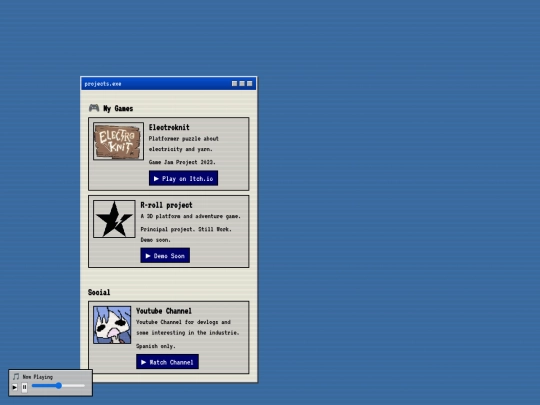
Task: Click the Youtube Channel title
Action: tap(164, 311)
